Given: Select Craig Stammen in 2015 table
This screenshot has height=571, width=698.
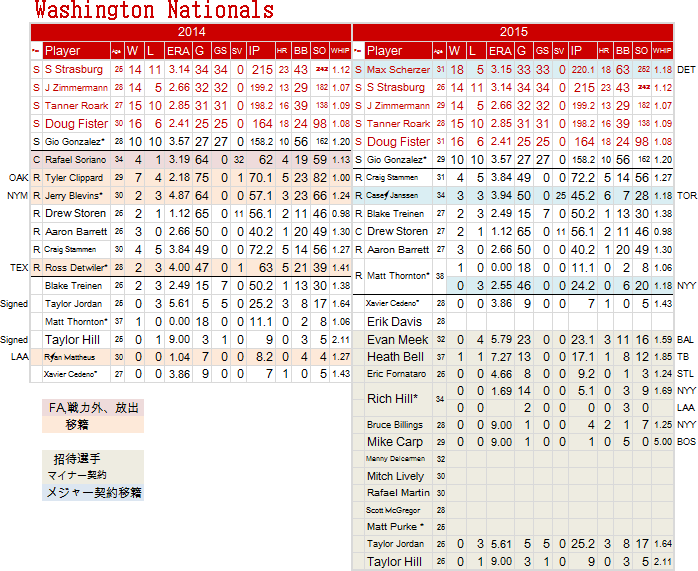Looking at the screenshot, I should tap(392, 178).
